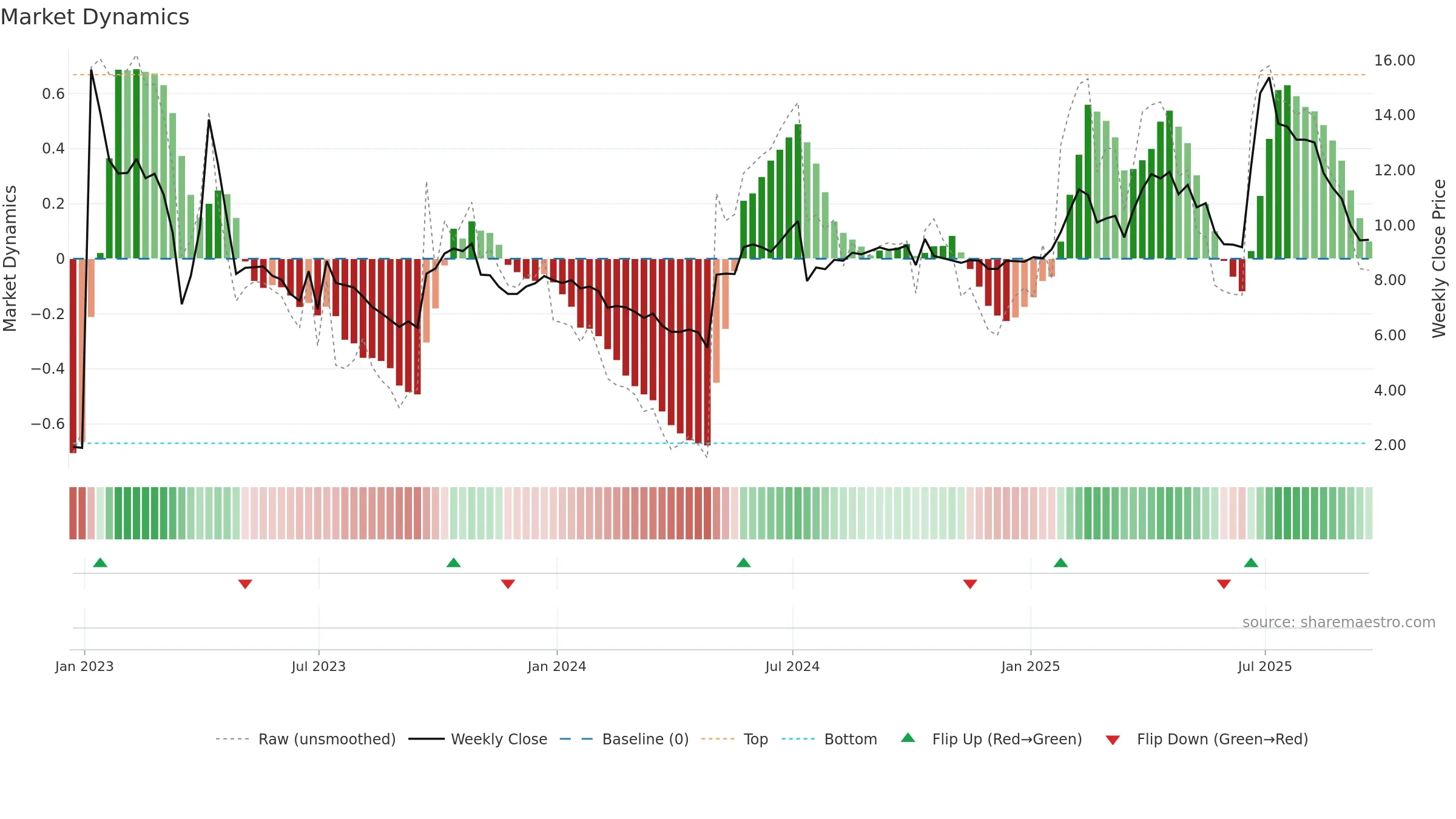Click the −0.2 left axis tick

(48, 314)
